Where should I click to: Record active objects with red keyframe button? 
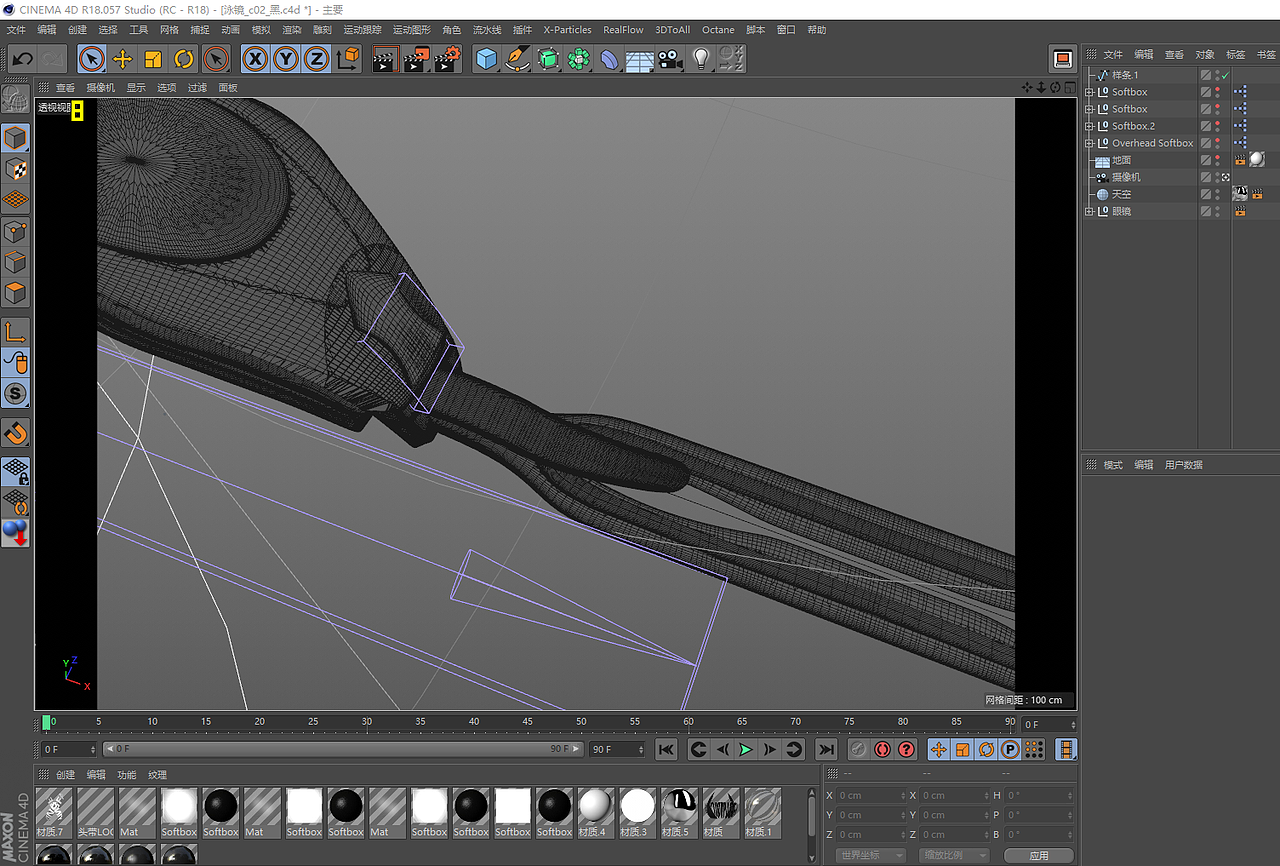coord(882,749)
